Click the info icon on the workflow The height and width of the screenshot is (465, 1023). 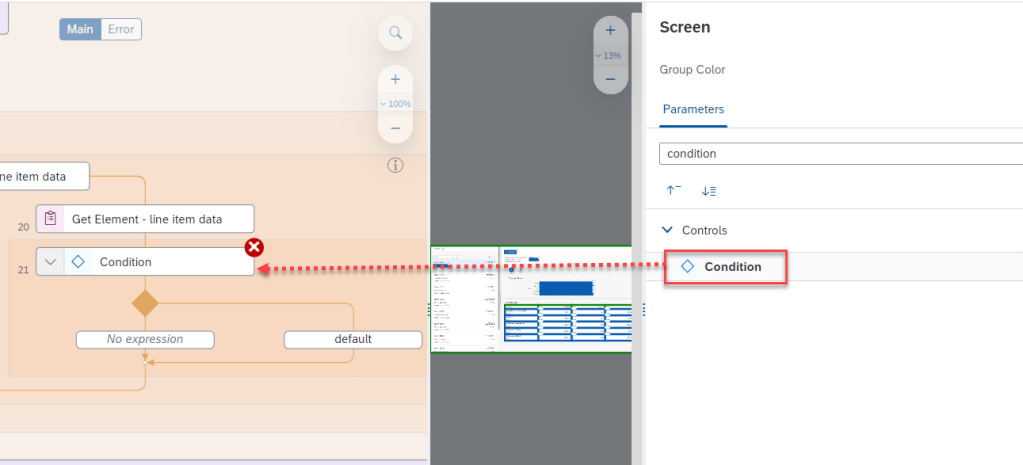[x=395, y=166]
